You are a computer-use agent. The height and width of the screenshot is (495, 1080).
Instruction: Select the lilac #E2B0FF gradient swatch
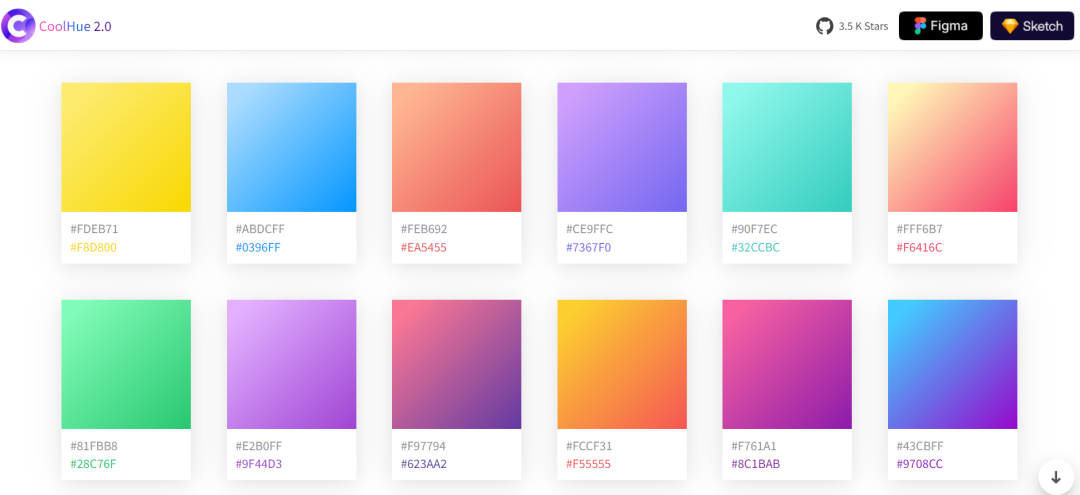click(291, 364)
